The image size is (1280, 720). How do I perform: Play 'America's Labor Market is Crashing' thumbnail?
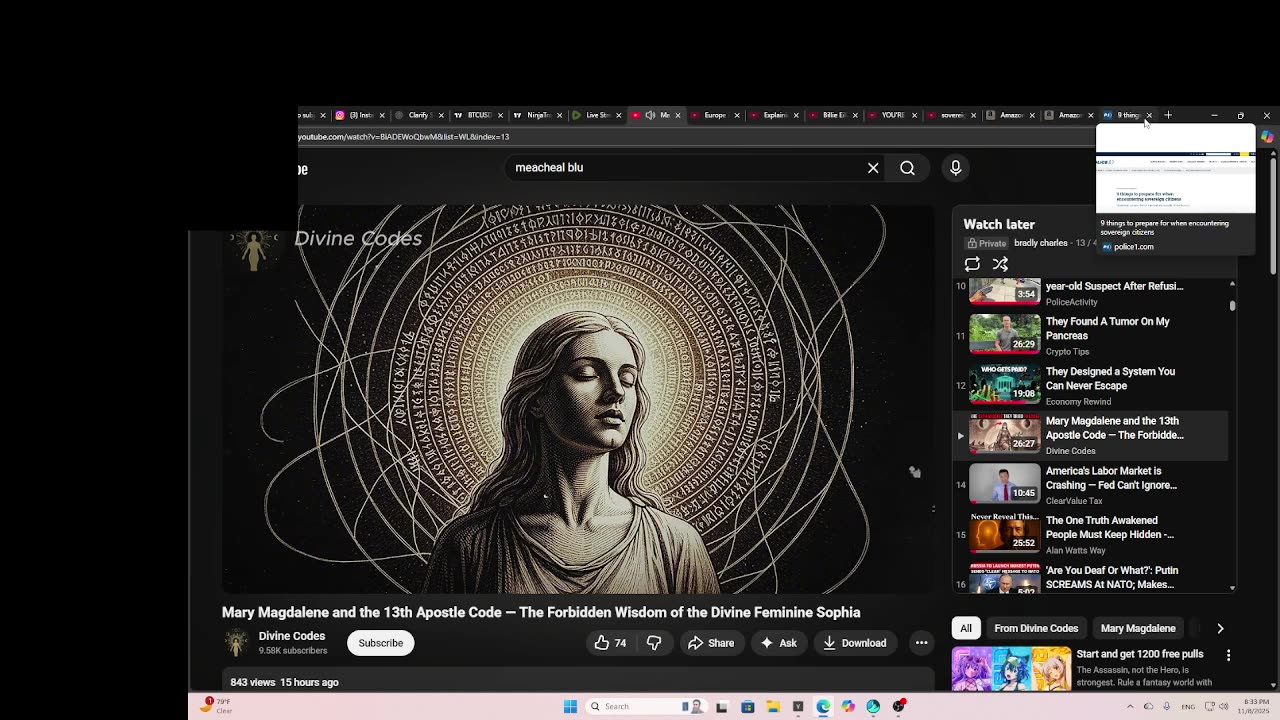1005,483
